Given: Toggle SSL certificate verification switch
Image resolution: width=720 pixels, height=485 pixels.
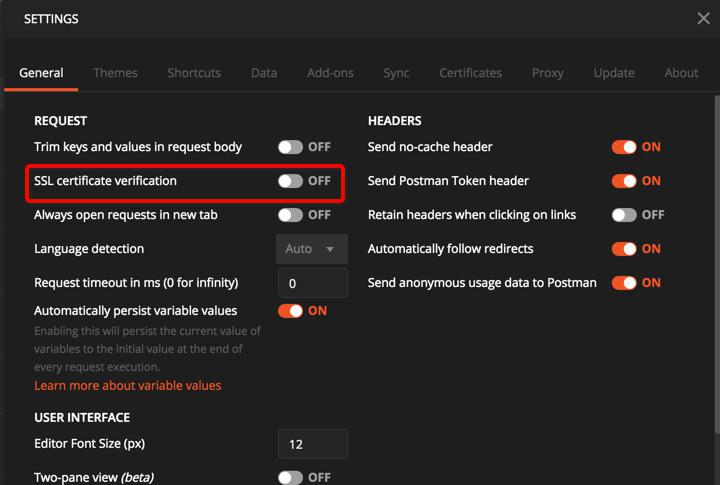Looking at the screenshot, I should [x=291, y=181].
